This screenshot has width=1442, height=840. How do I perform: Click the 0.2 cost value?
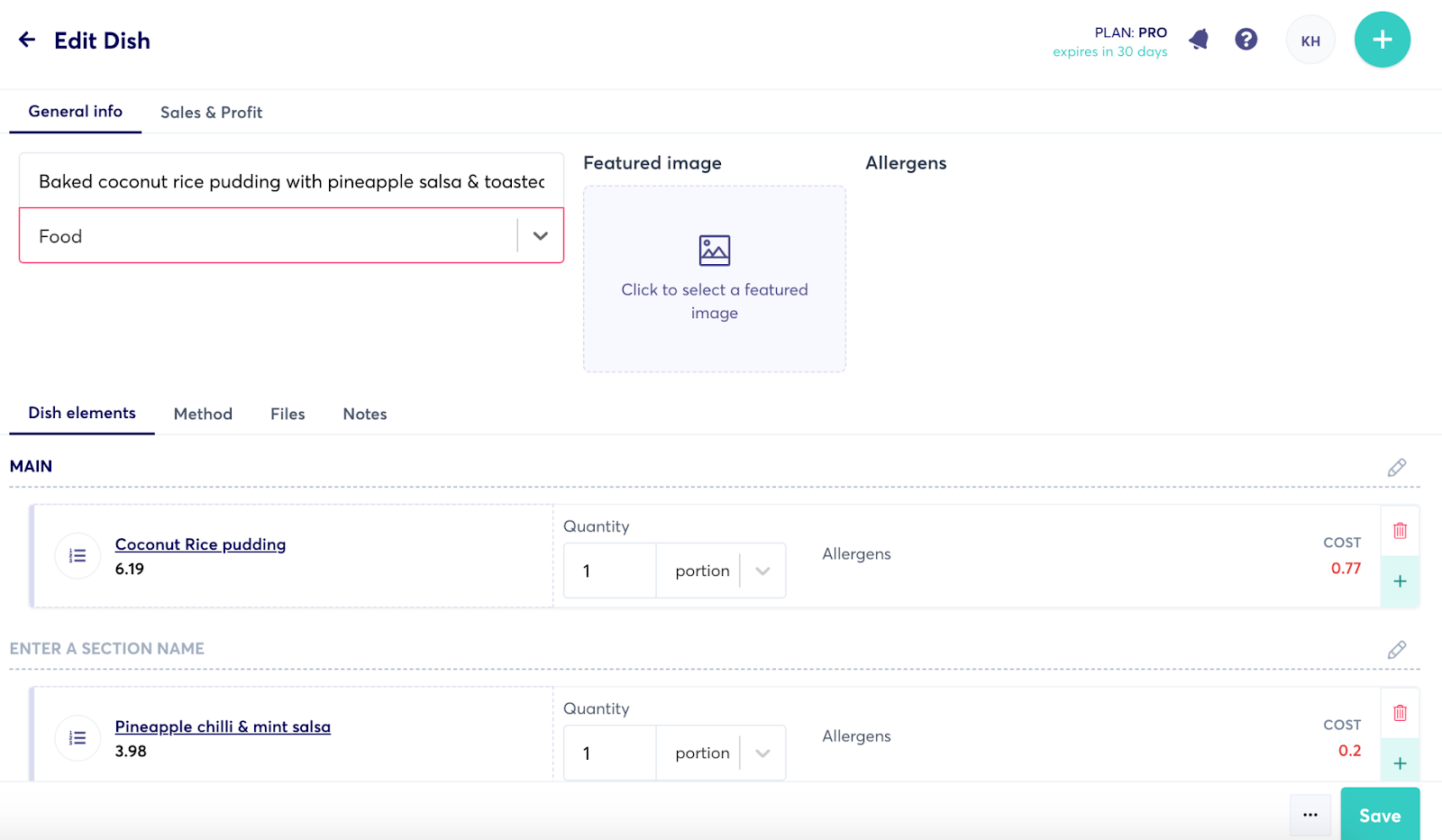click(1349, 751)
